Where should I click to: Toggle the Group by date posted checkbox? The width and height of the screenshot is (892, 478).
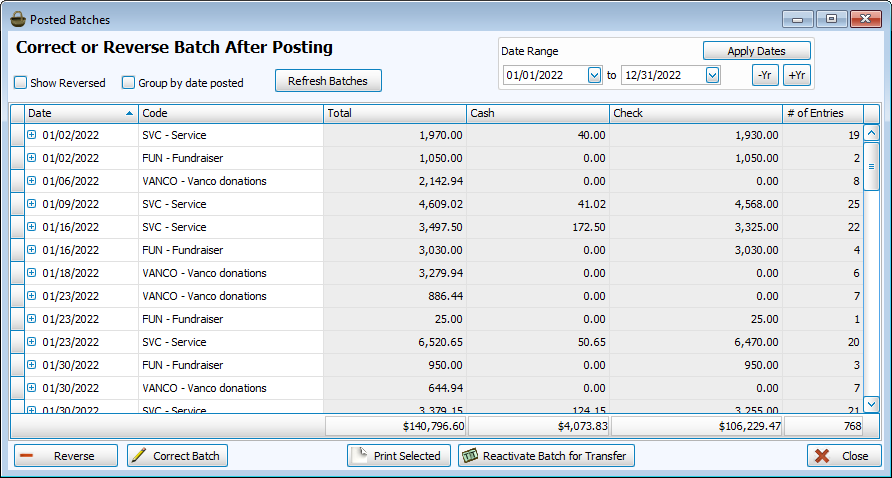128,83
